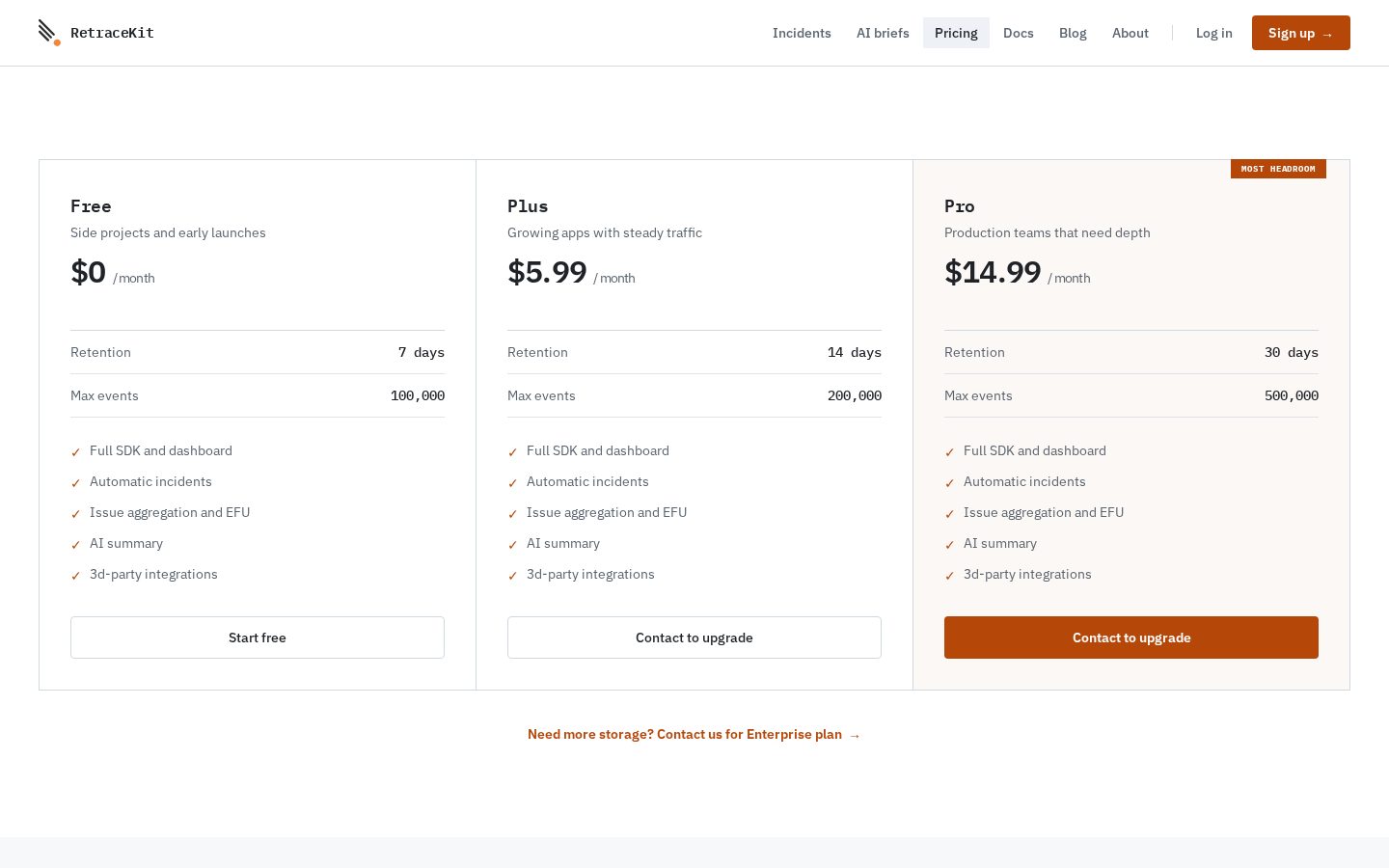The width and height of the screenshot is (1389, 868).
Task: Follow the Enterprise plan contact link
Action: click(x=694, y=735)
